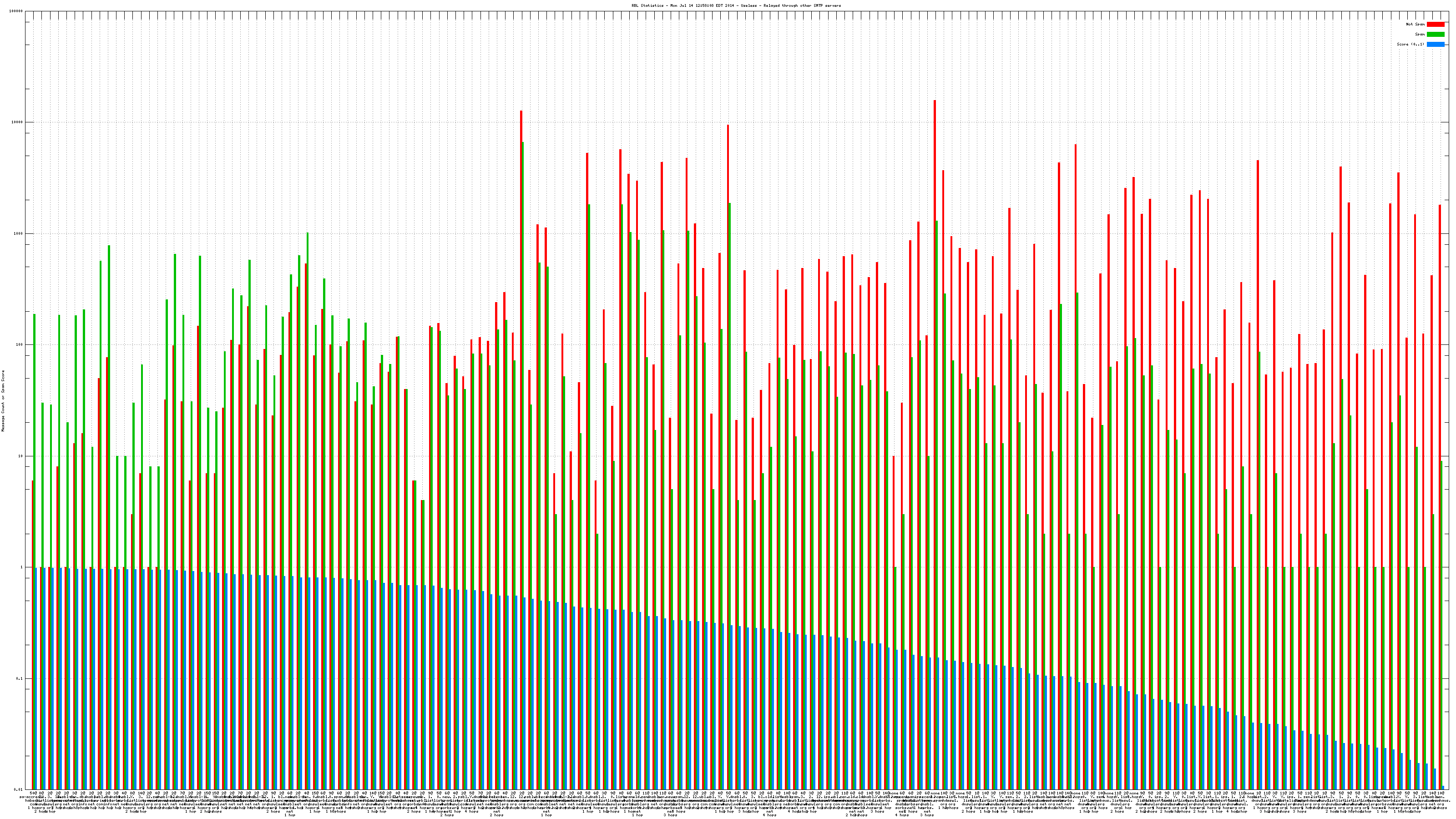Click the 10000 y-axis tick label
Viewport: 1456px width, 819px height.
tap(18, 123)
